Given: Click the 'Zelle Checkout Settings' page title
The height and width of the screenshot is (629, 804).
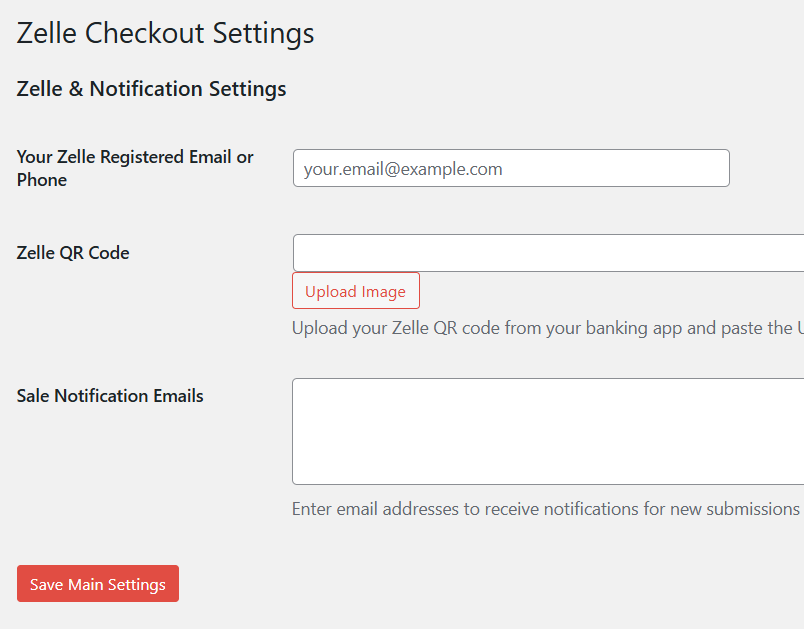Looking at the screenshot, I should [x=165, y=34].
